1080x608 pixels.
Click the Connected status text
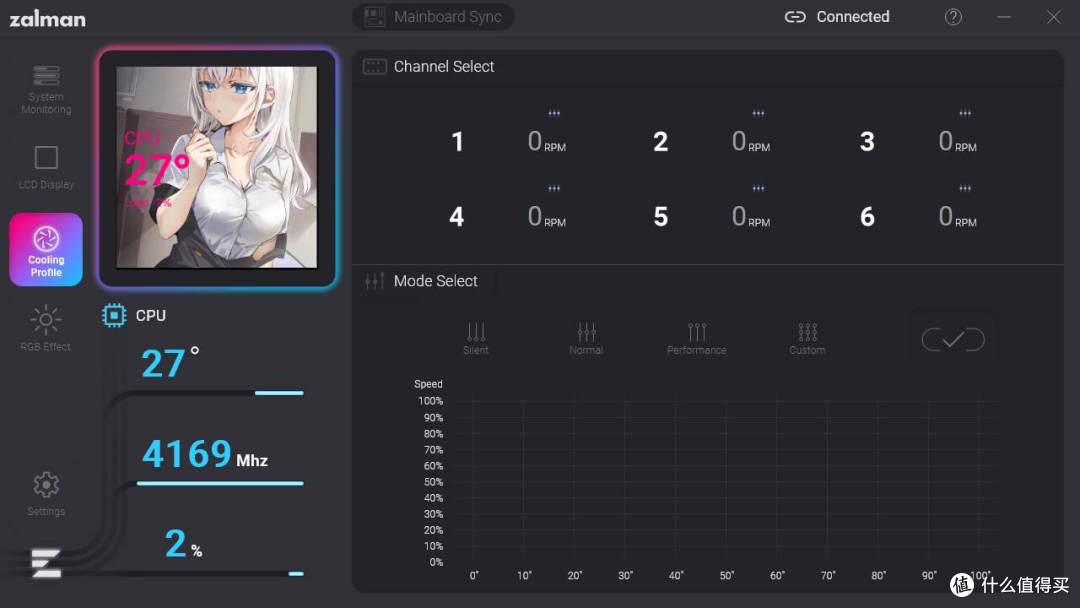[853, 17]
